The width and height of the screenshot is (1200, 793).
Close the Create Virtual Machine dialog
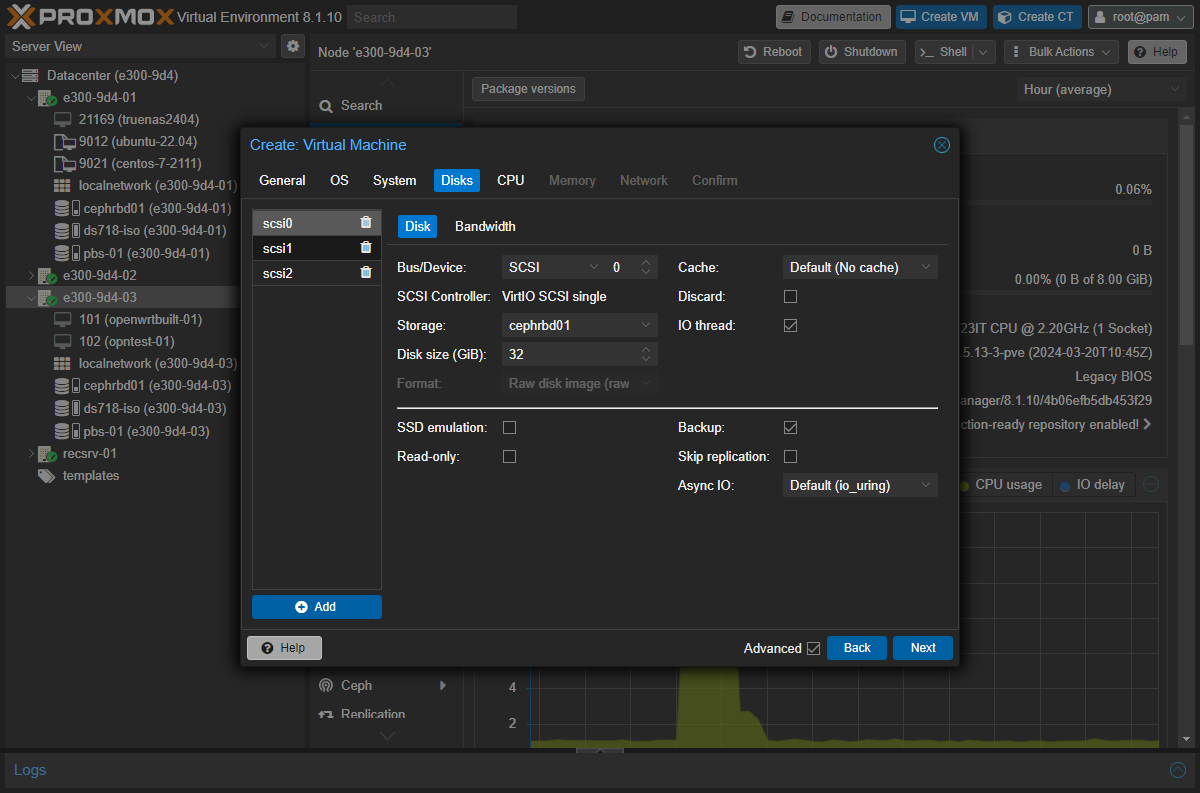tap(941, 145)
